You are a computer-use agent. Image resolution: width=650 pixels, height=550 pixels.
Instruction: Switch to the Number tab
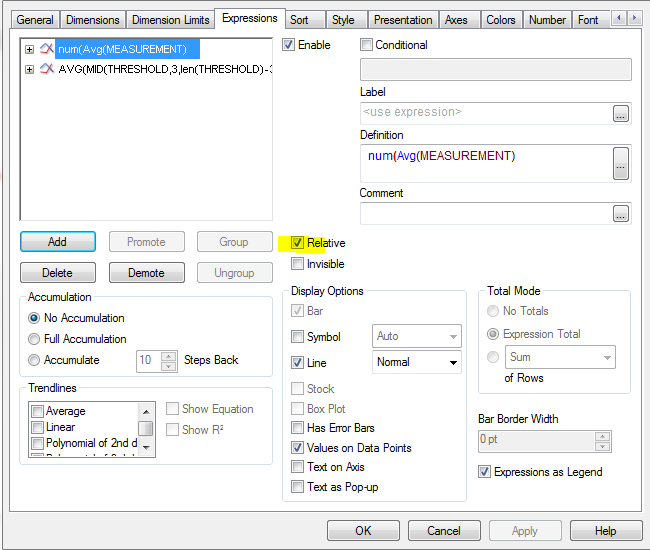[x=547, y=20]
